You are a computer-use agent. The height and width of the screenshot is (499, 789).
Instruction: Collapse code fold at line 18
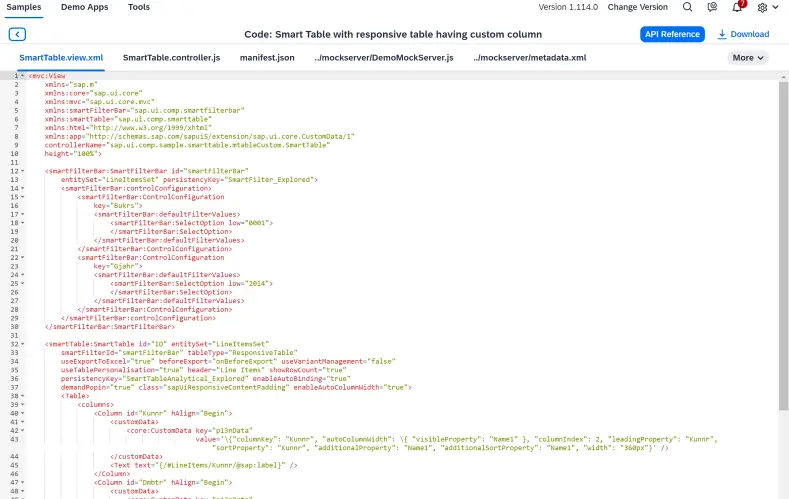tap(23, 223)
